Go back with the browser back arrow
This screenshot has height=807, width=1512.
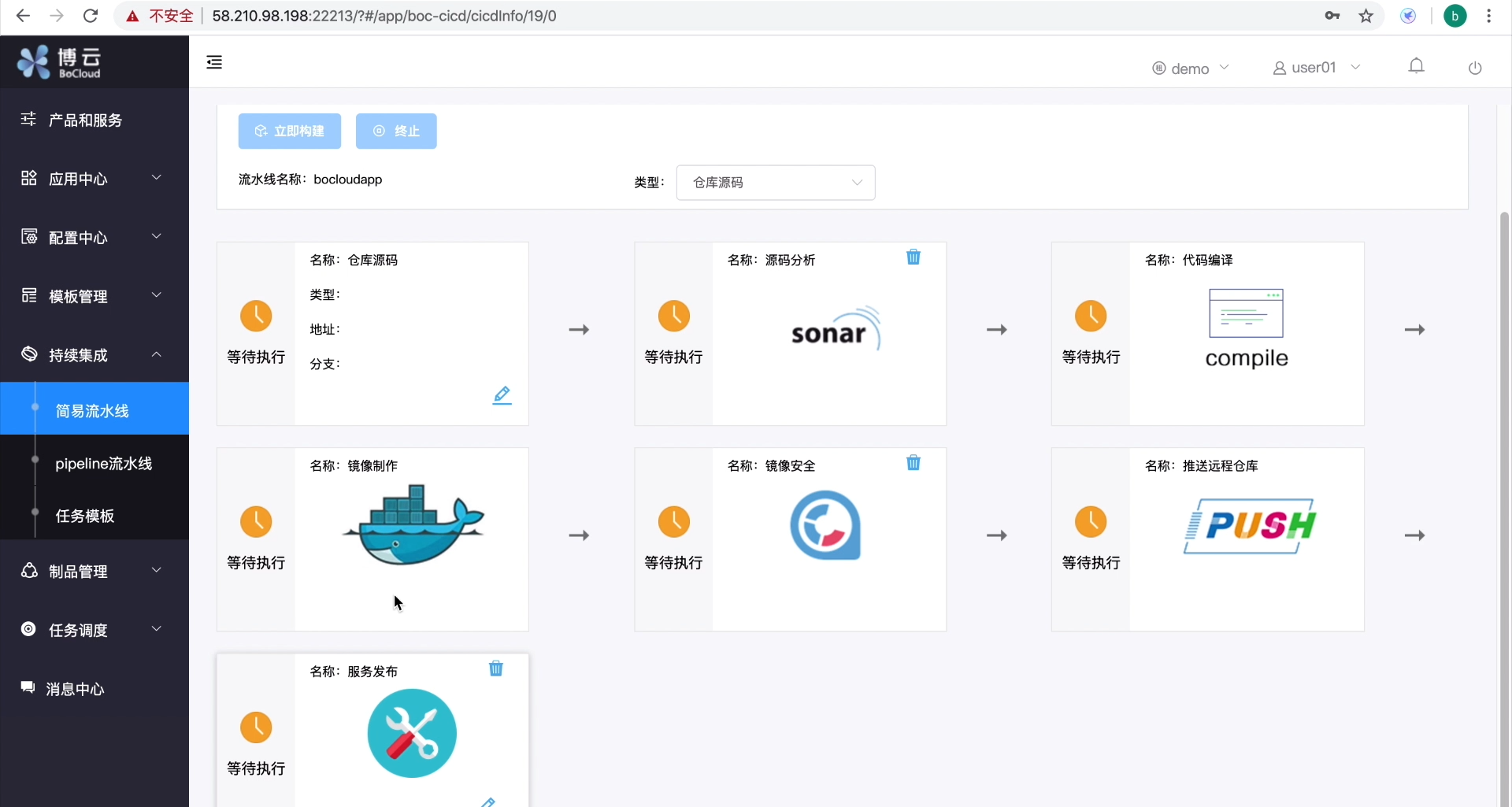(x=23, y=16)
